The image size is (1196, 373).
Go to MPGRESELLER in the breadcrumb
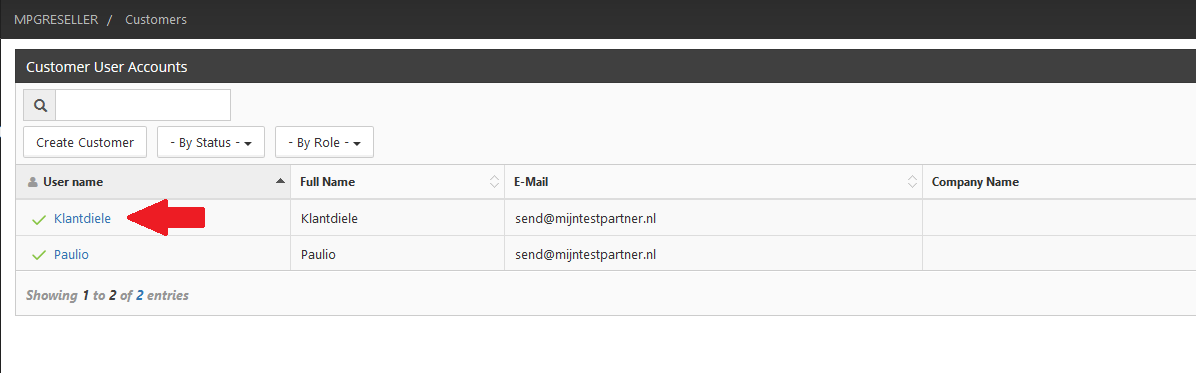pyautogui.click(x=56, y=19)
